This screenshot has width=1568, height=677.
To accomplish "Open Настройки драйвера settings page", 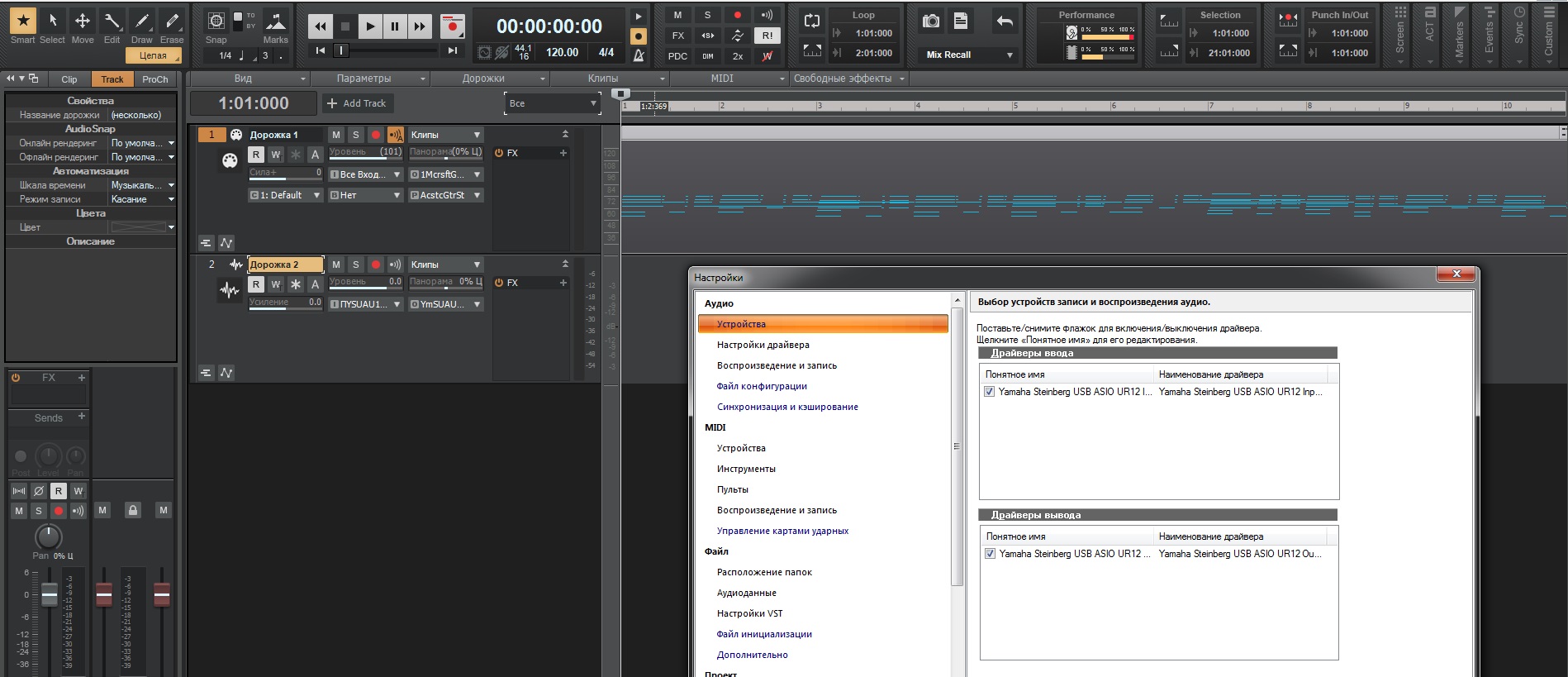I will tap(763, 345).
